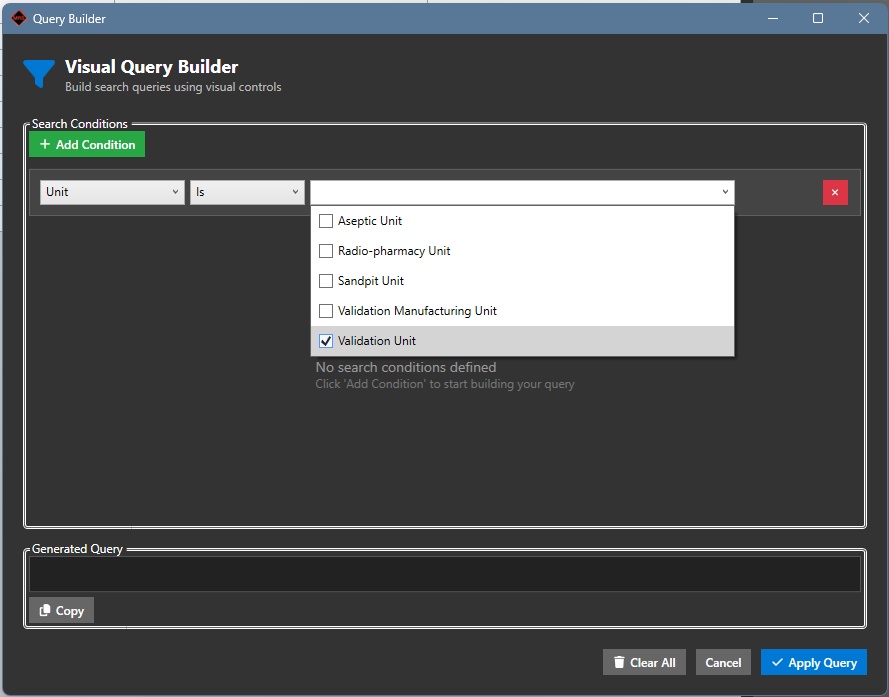The height and width of the screenshot is (697, 889).
Task: Remove condition with red X button
Action: [x=835, y=192]
